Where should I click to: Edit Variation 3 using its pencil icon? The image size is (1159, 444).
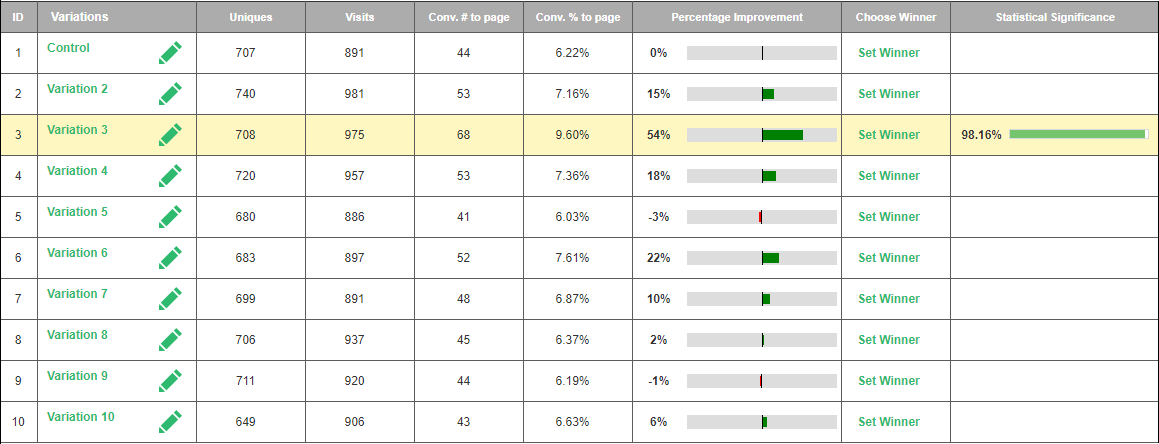[x=170, y=135]
